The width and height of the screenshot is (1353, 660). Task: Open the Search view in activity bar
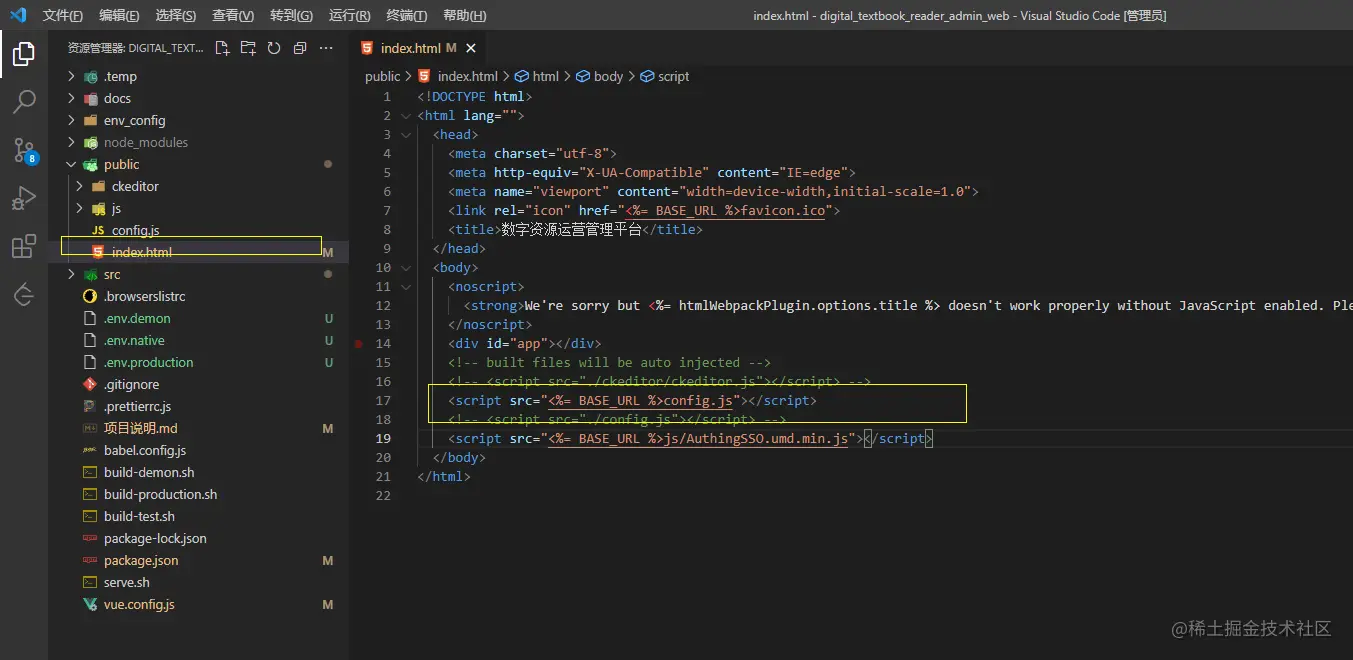click(24, 102)
